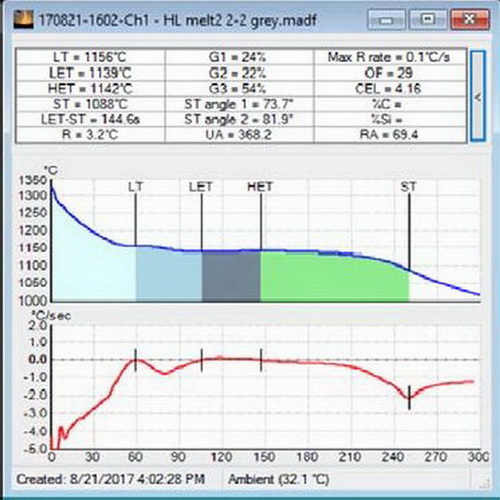
Task: Select the CEL = 4.16 table cell
Action: point(389,88)
